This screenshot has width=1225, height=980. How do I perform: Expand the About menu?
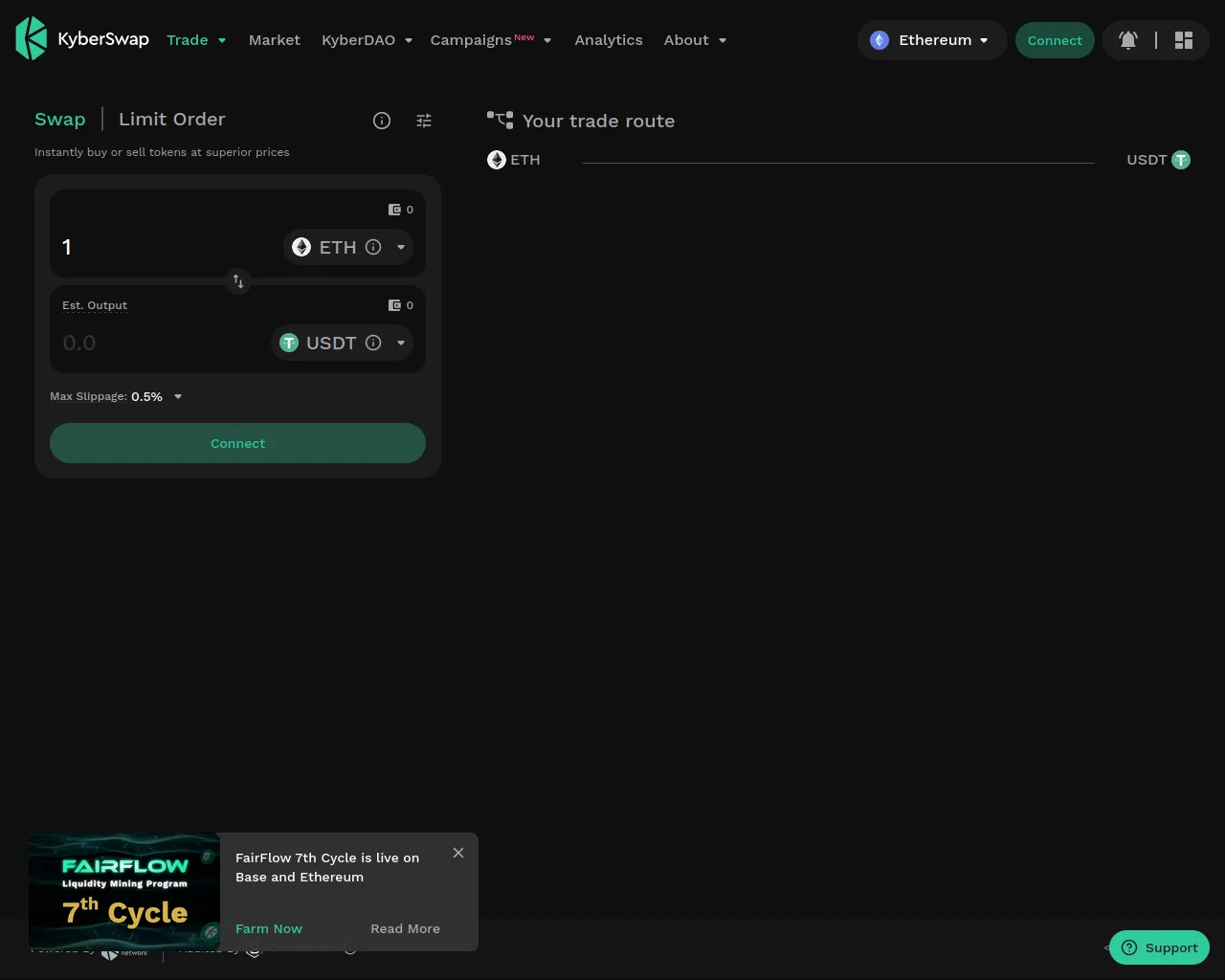point(696,40)
